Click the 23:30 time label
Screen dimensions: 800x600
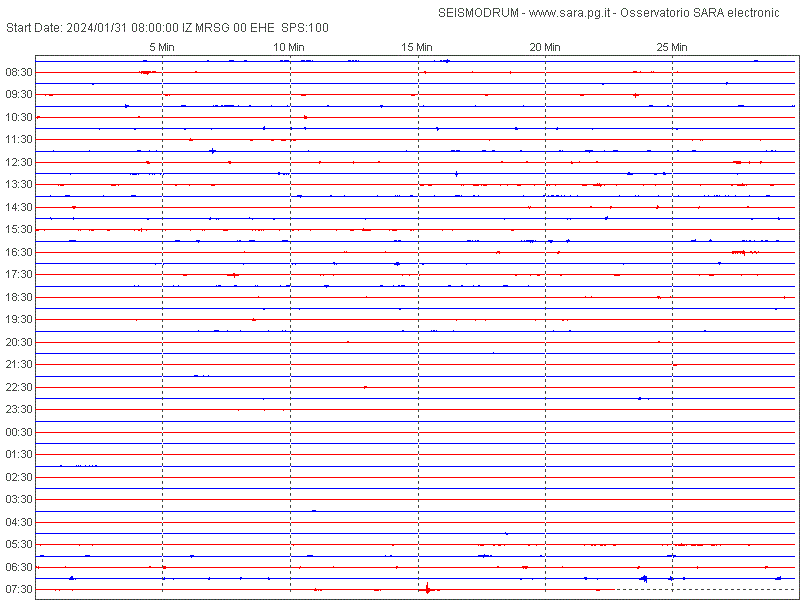coord(19,409)
